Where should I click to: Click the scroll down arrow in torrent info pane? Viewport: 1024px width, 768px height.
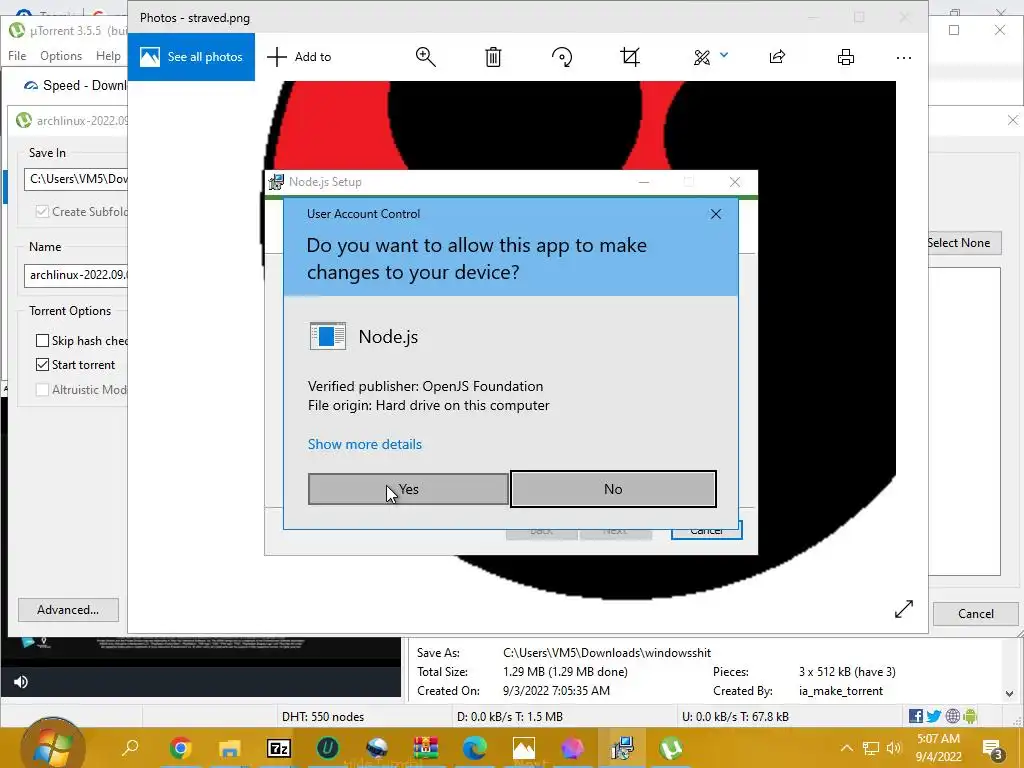(x=1010, y=694)
